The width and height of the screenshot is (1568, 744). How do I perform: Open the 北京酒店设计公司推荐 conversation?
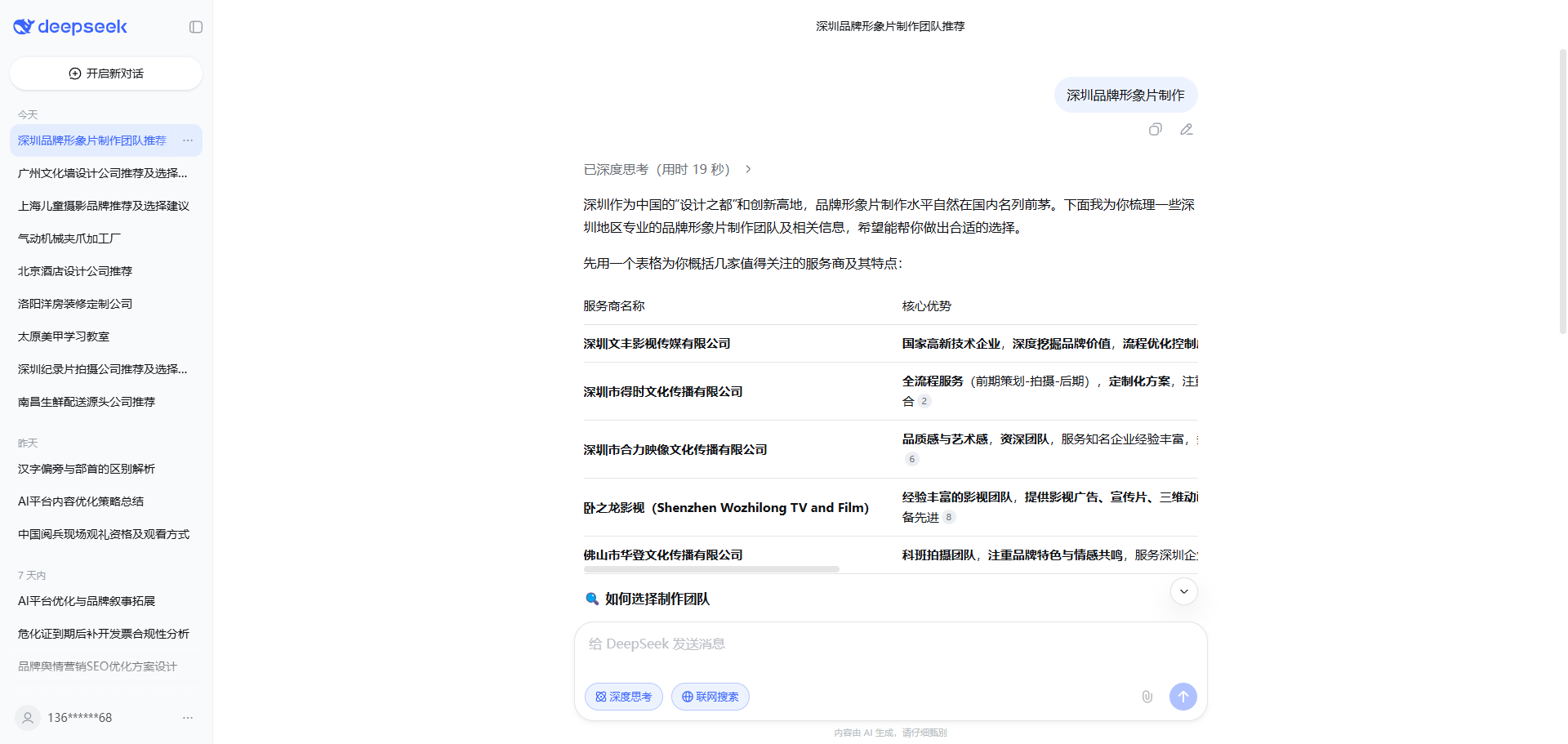[75, 271]
